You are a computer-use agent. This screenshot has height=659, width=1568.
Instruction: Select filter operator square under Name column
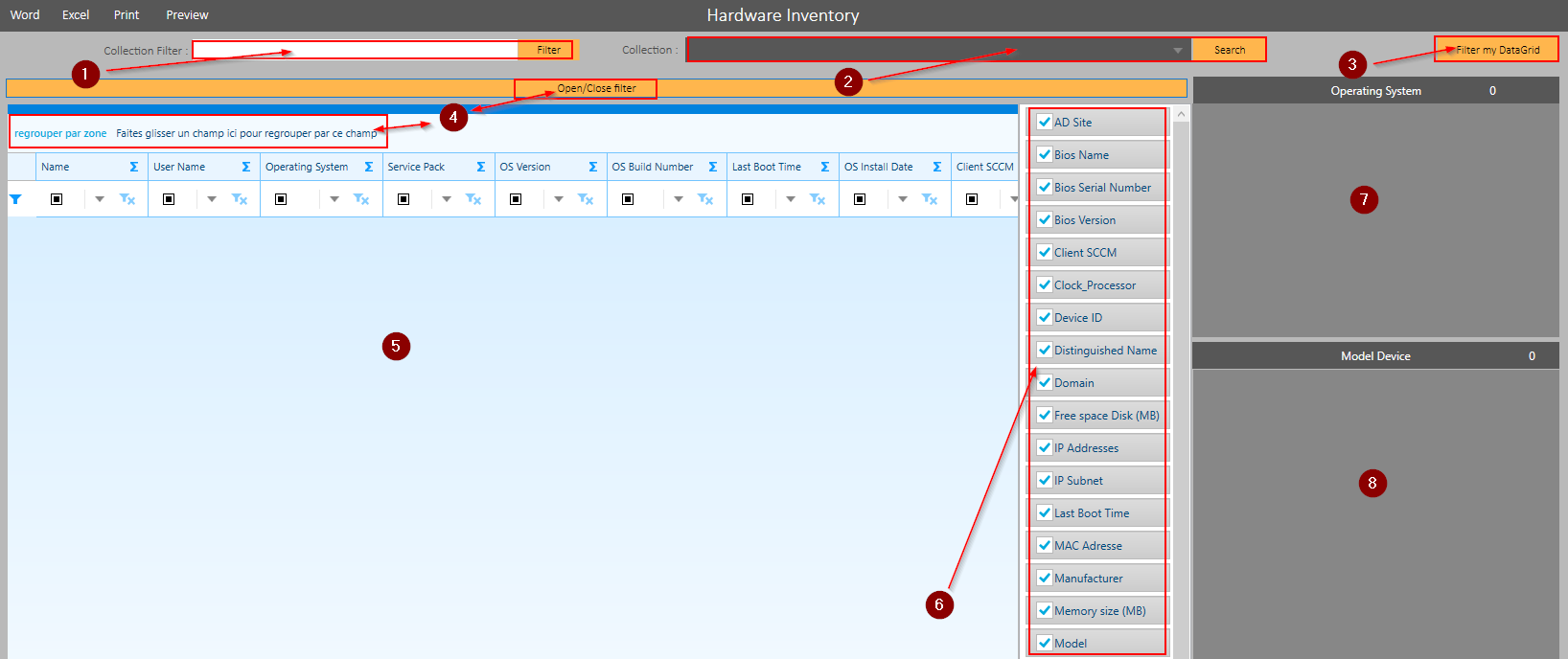[x=57, y=199]
